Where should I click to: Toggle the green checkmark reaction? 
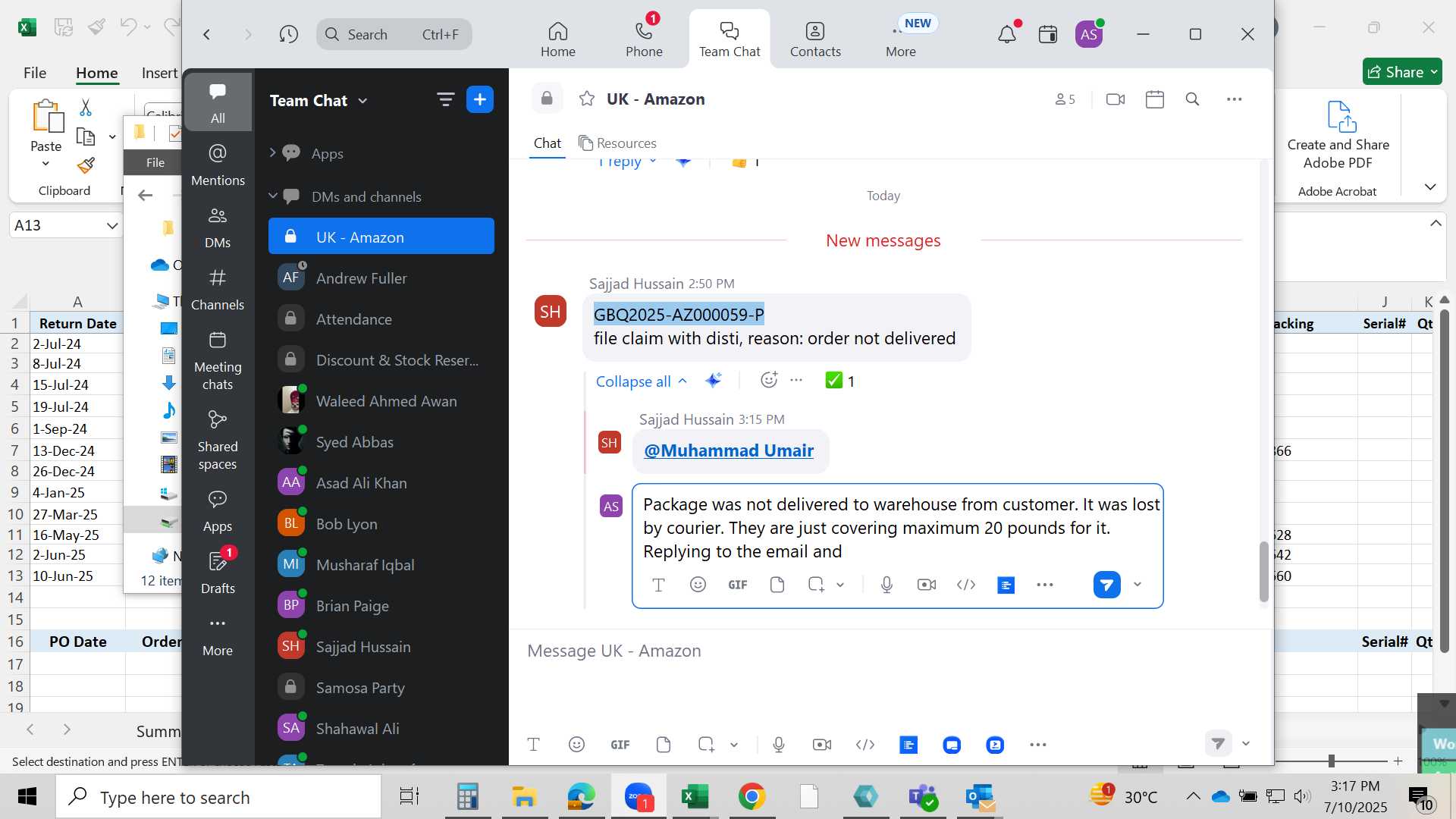[x=840, y=381]
